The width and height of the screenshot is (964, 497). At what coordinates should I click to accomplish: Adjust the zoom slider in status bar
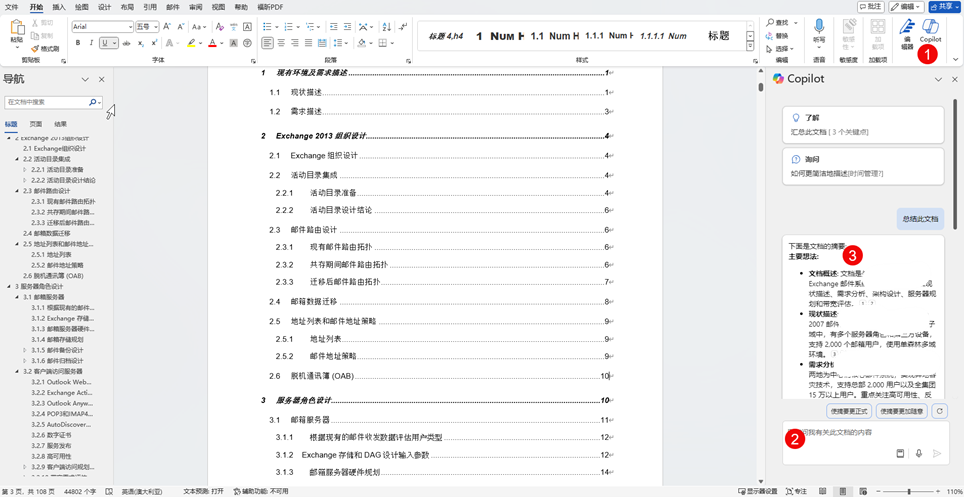click(909, 491)
